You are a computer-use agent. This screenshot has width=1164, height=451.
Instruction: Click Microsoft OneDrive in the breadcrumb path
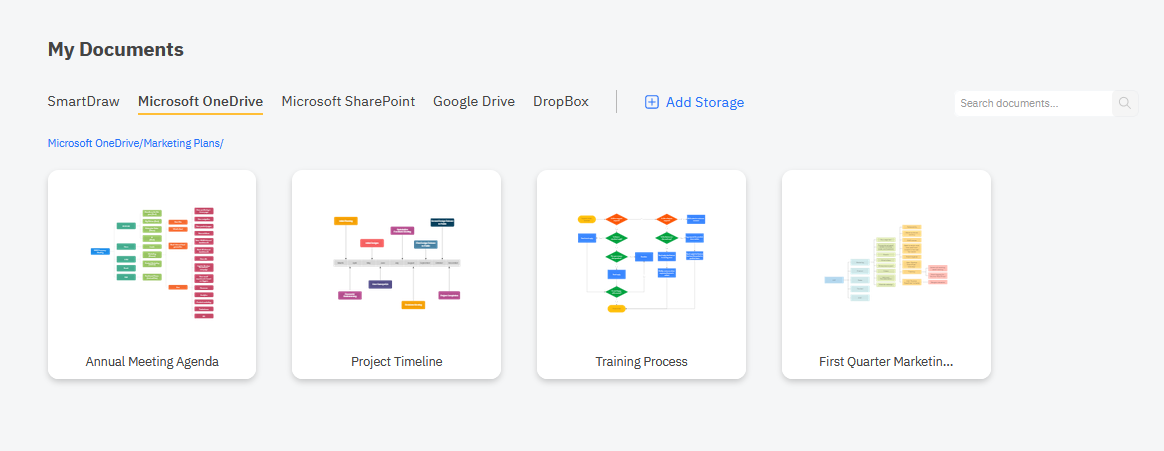pyautogui.click(x=94, y=143)
